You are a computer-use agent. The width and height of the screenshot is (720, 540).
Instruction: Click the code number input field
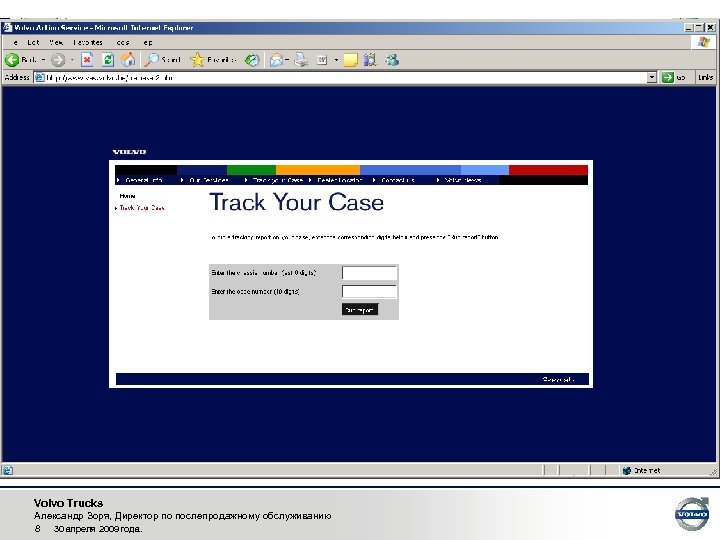click(369, 292)
